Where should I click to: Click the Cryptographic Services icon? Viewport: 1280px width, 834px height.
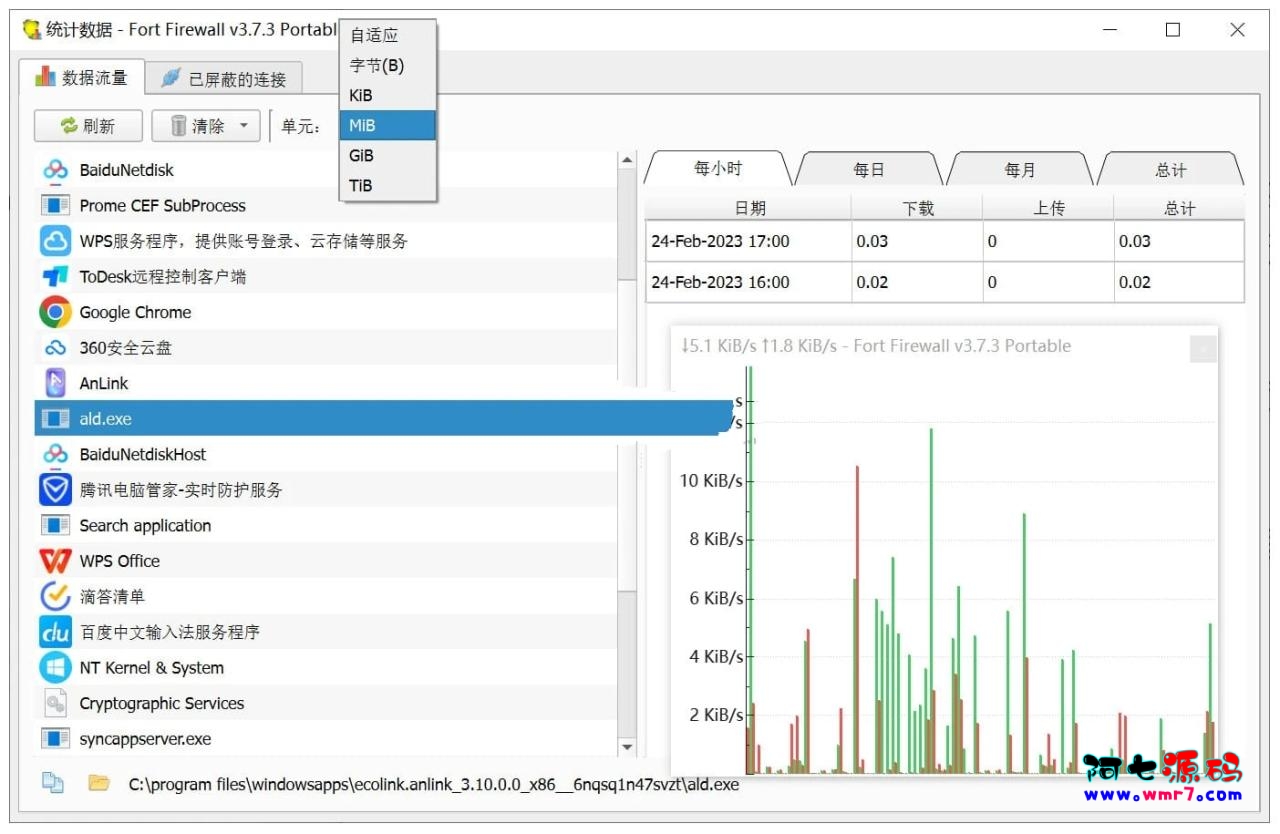click(x=55, y=703)
